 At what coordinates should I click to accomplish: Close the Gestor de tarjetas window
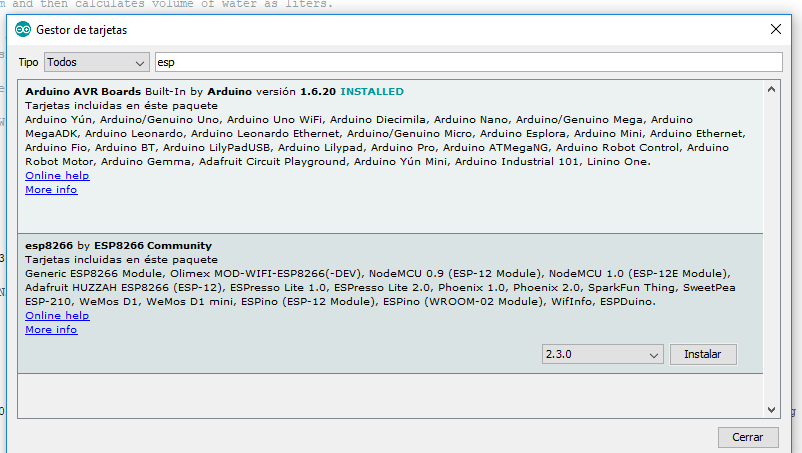coord(775,30)
